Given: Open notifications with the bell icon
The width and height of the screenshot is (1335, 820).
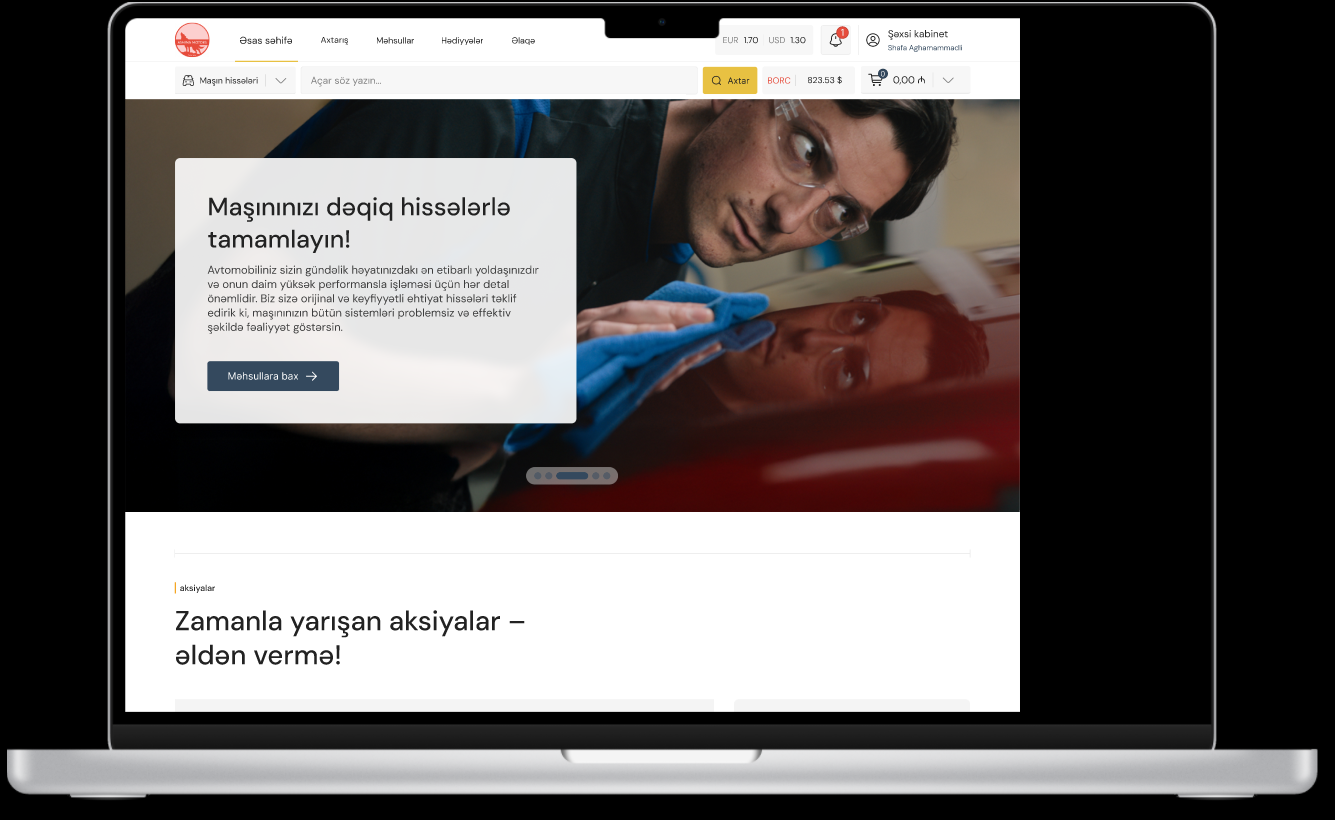Looking at the screenshot, I should [835, 40].
